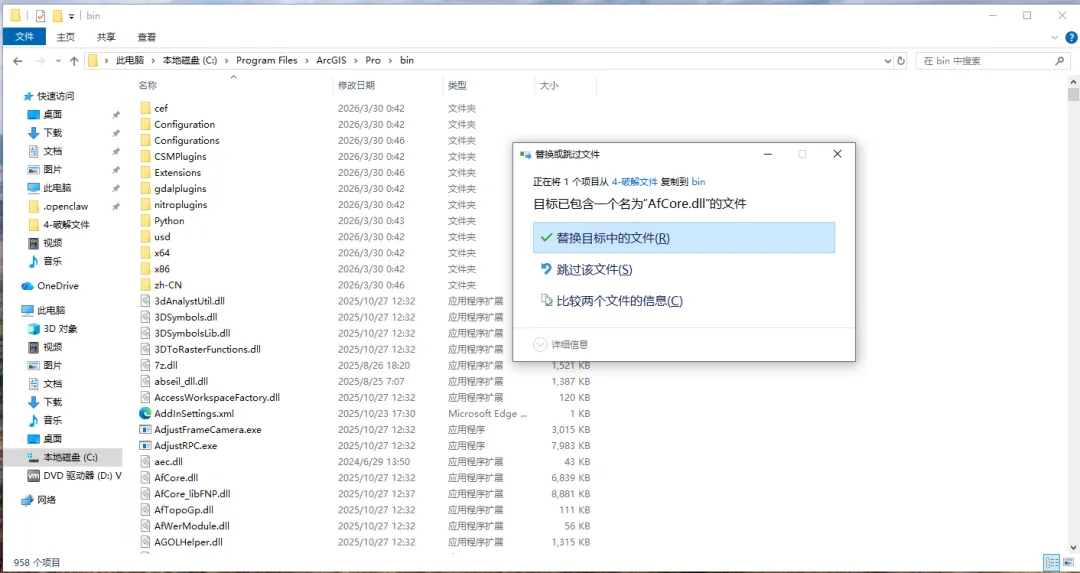Click the AfCore.dll file icon
1080x573 pixels.
click(x=145, y=477)
